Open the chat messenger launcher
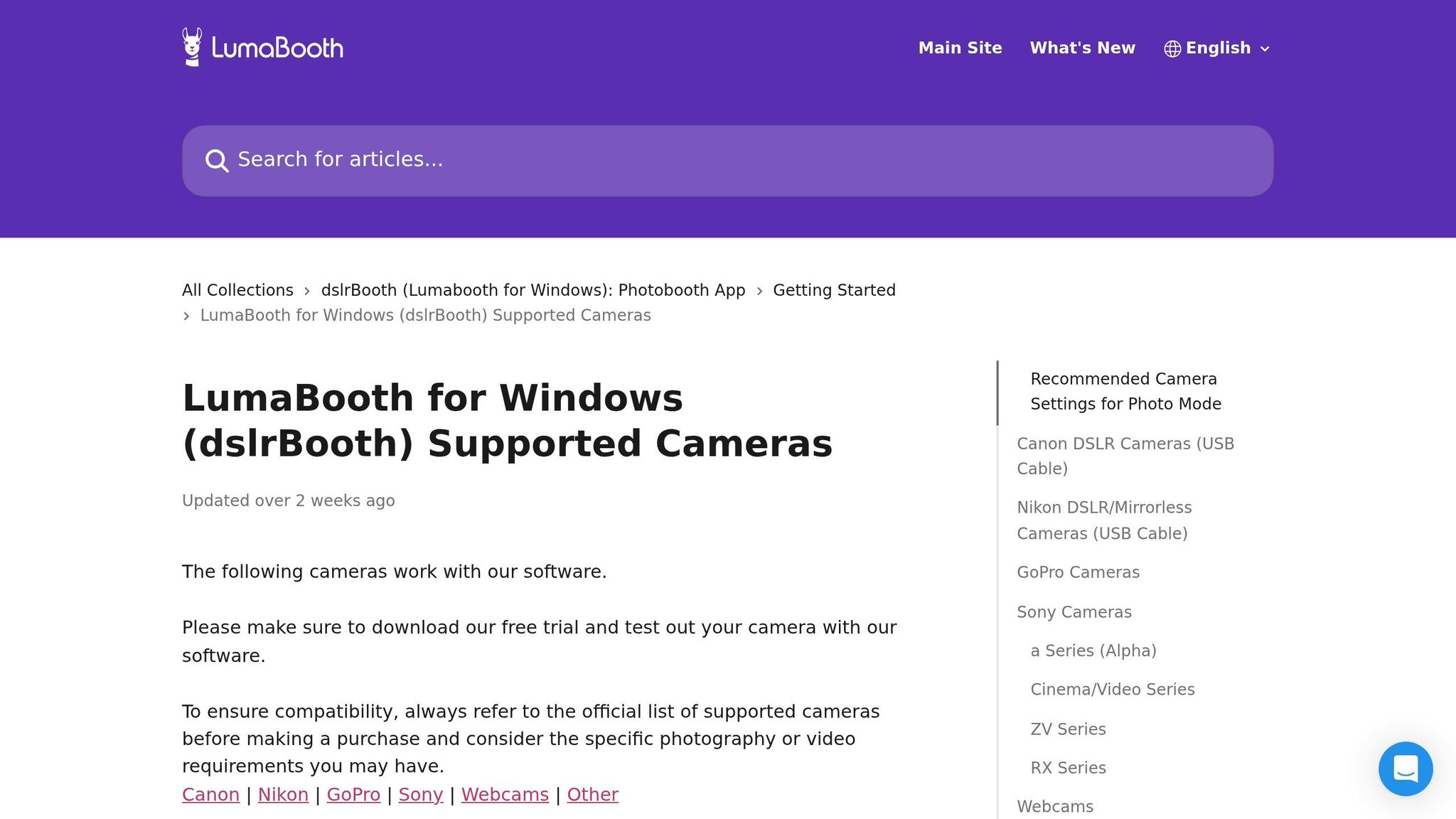The width and height of the screenshot is (1456, 819). 1406,769
